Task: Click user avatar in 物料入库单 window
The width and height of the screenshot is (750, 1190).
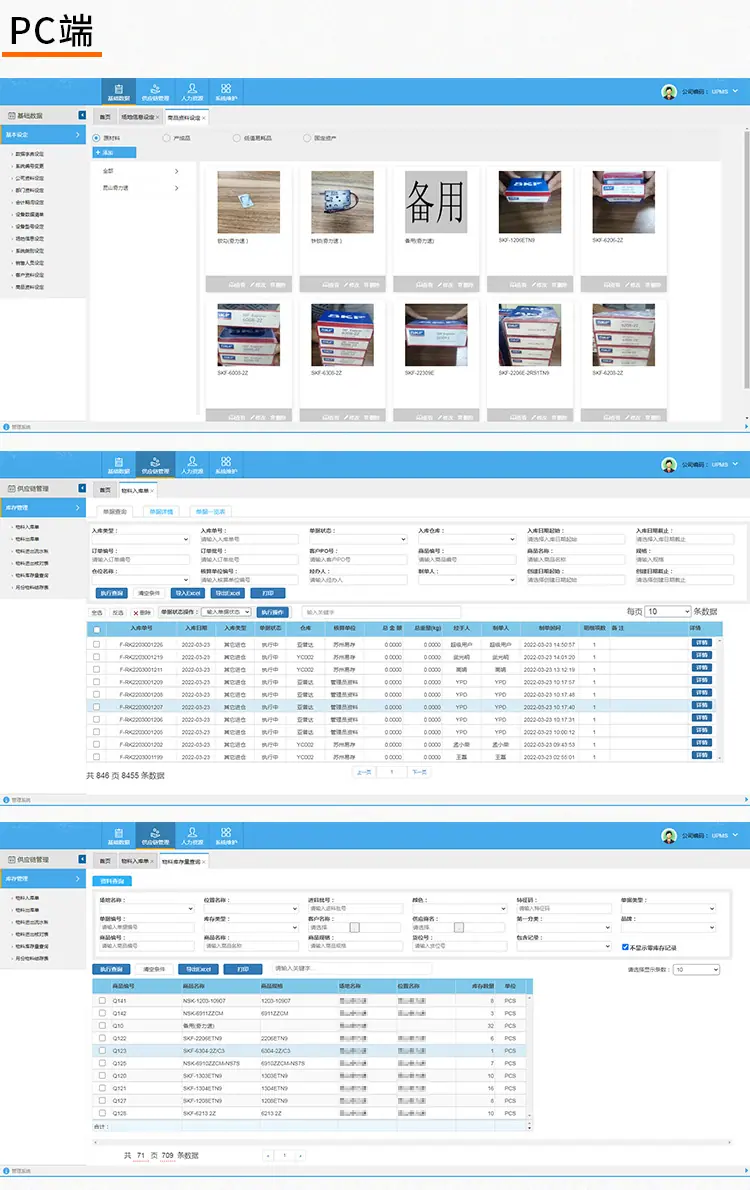Action: click(x=669, y=464)
